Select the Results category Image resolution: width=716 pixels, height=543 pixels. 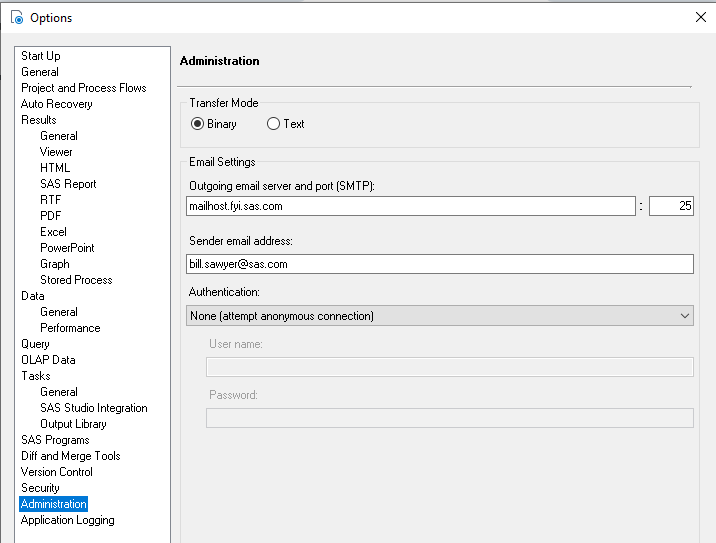pyautogui.click(x=39, y=120)
